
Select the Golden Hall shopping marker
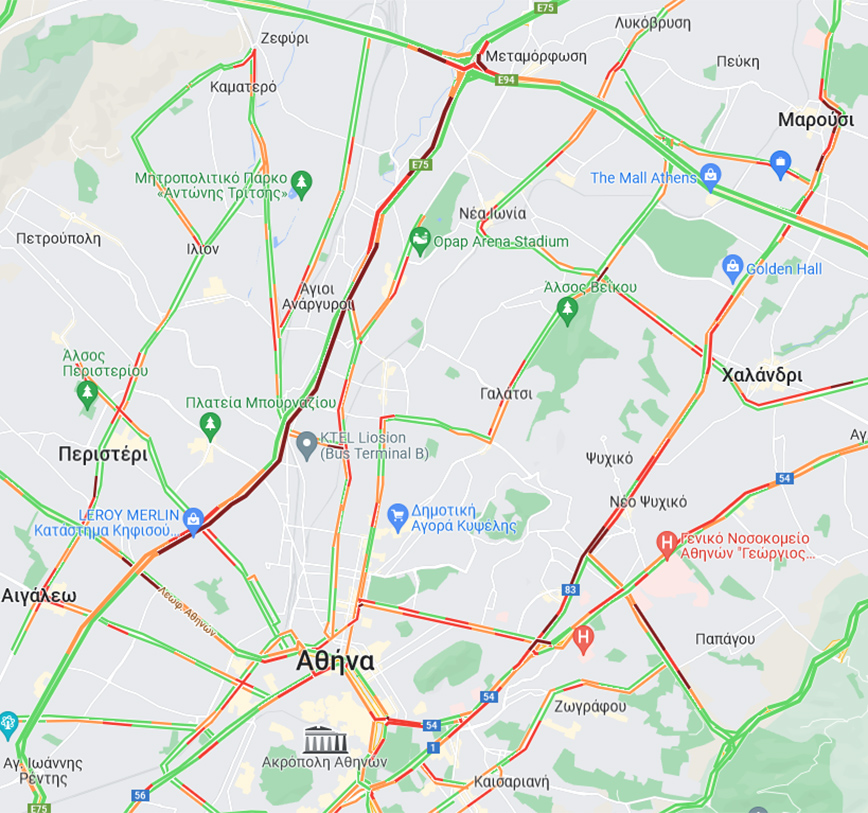point(732,268)
